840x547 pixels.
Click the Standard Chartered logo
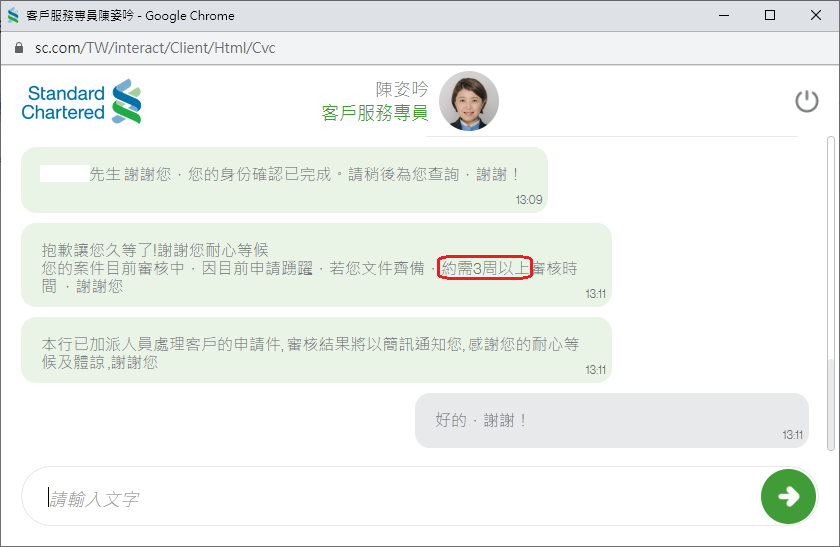(82, 102)
